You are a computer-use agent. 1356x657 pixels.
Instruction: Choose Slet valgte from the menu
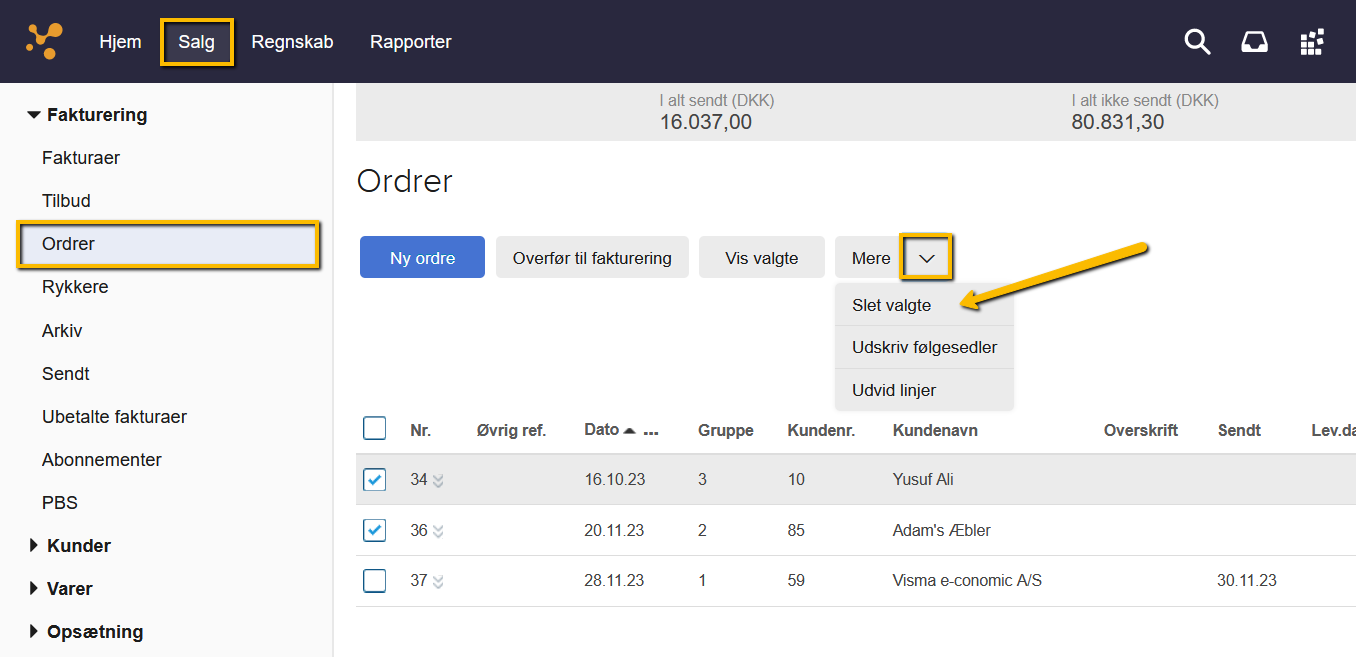pos(892,305)
